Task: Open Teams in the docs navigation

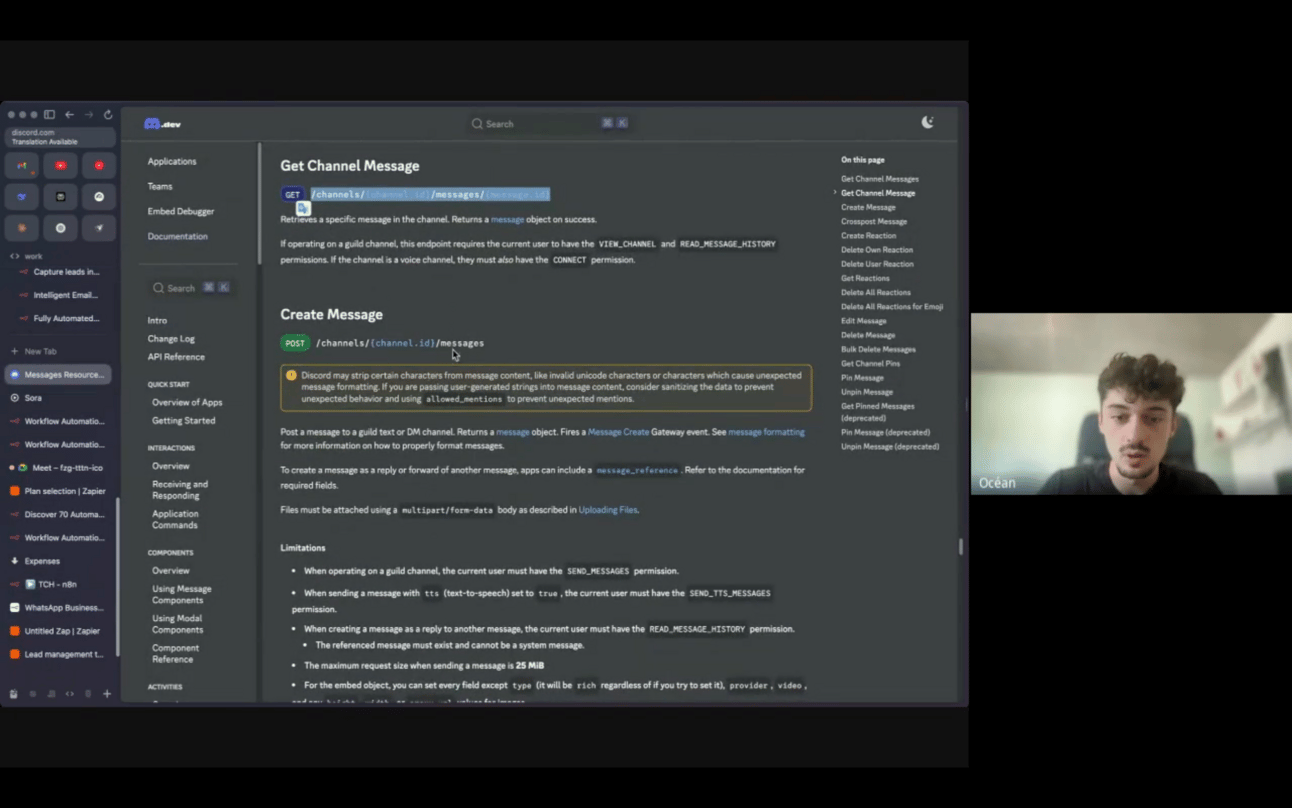Action: tap(160, 186)
